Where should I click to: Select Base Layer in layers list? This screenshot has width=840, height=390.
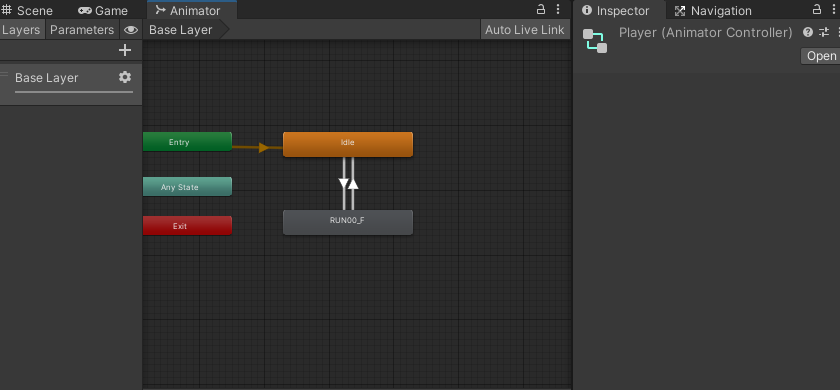tap(71, 84)
